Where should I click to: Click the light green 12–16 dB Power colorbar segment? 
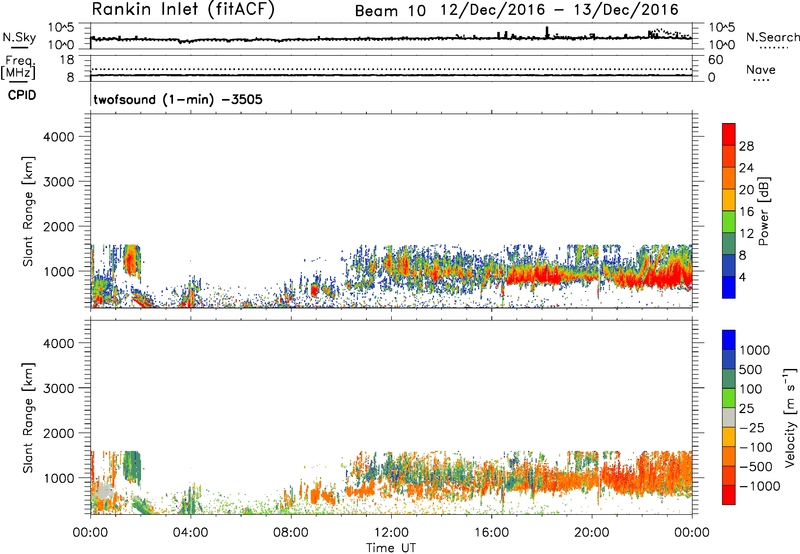pyautogui.click(x=729, y=222)
